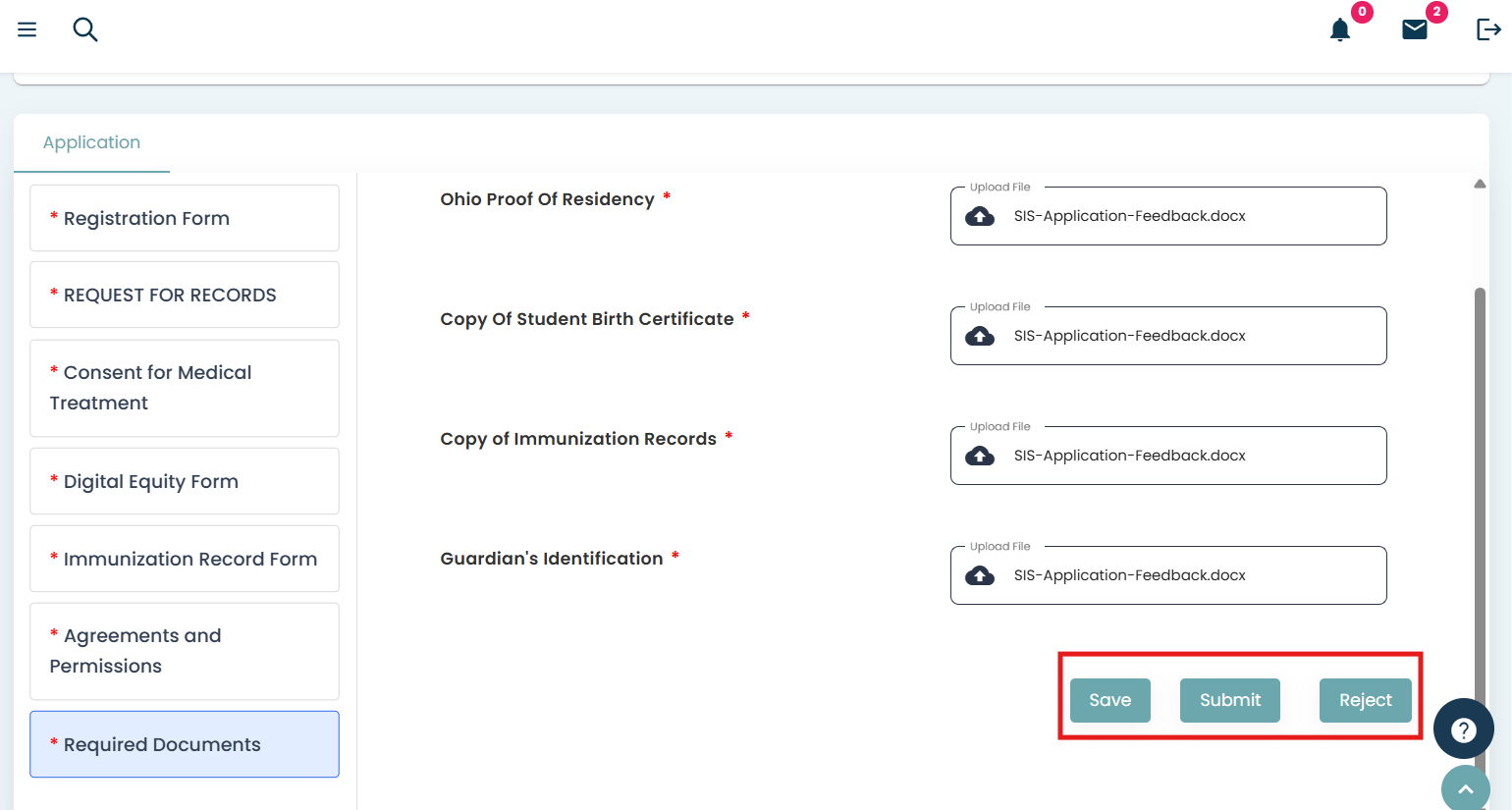
Task: Open Consent for Medical Treatment section
Action: (185, 388)
